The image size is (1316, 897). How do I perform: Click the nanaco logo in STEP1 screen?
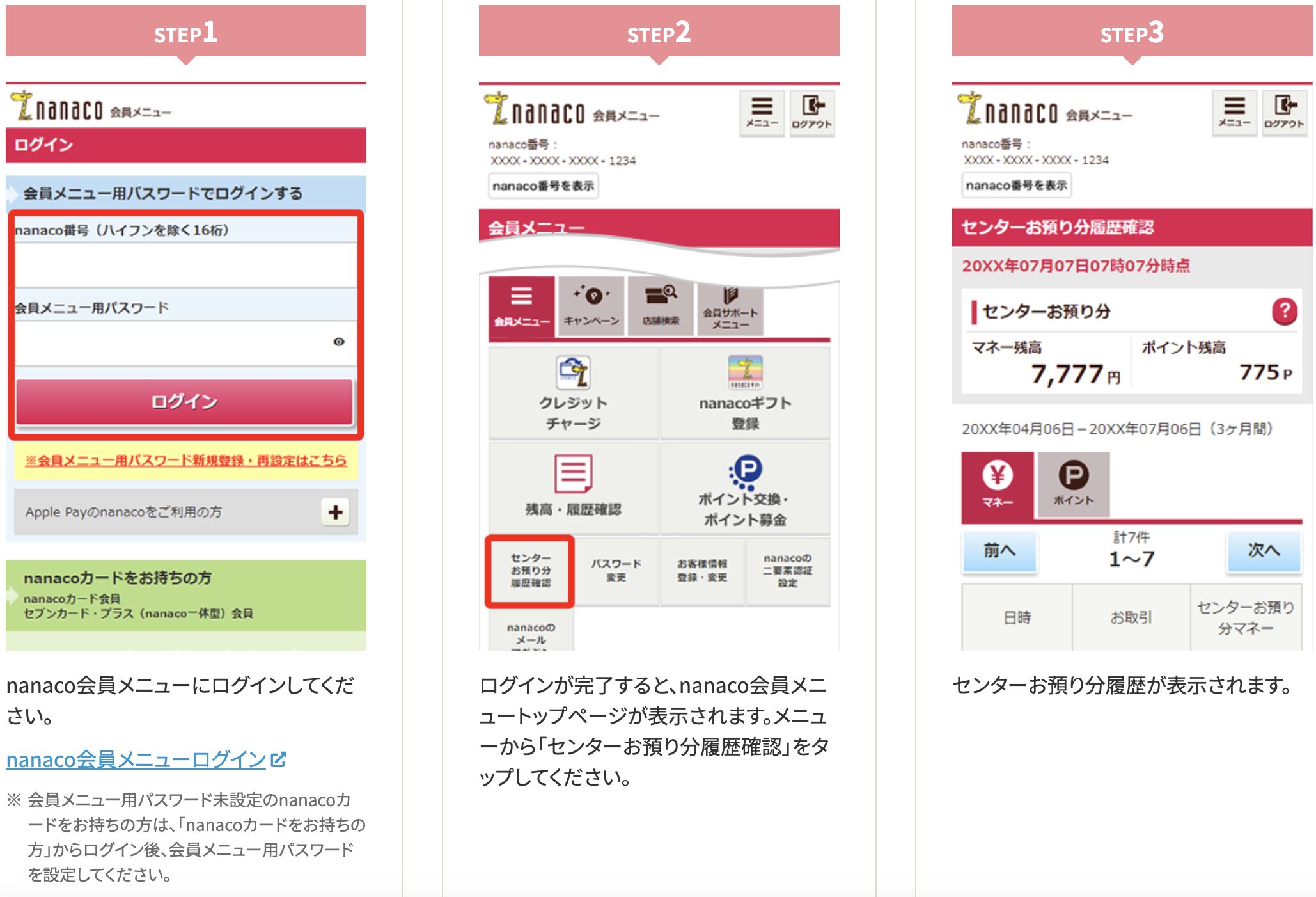(56, 107)
